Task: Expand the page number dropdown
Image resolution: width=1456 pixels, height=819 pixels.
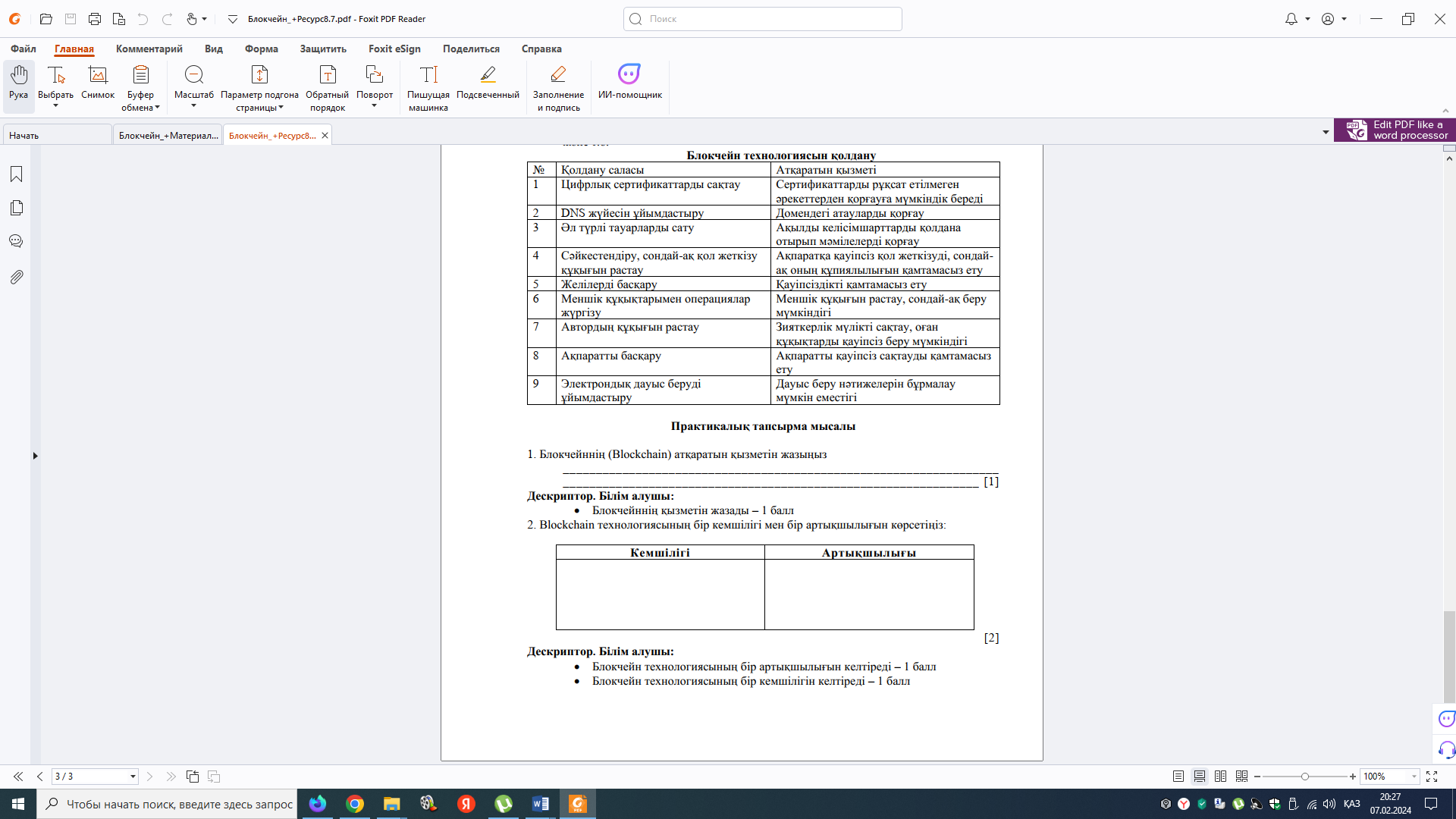Action: (133, 777)
